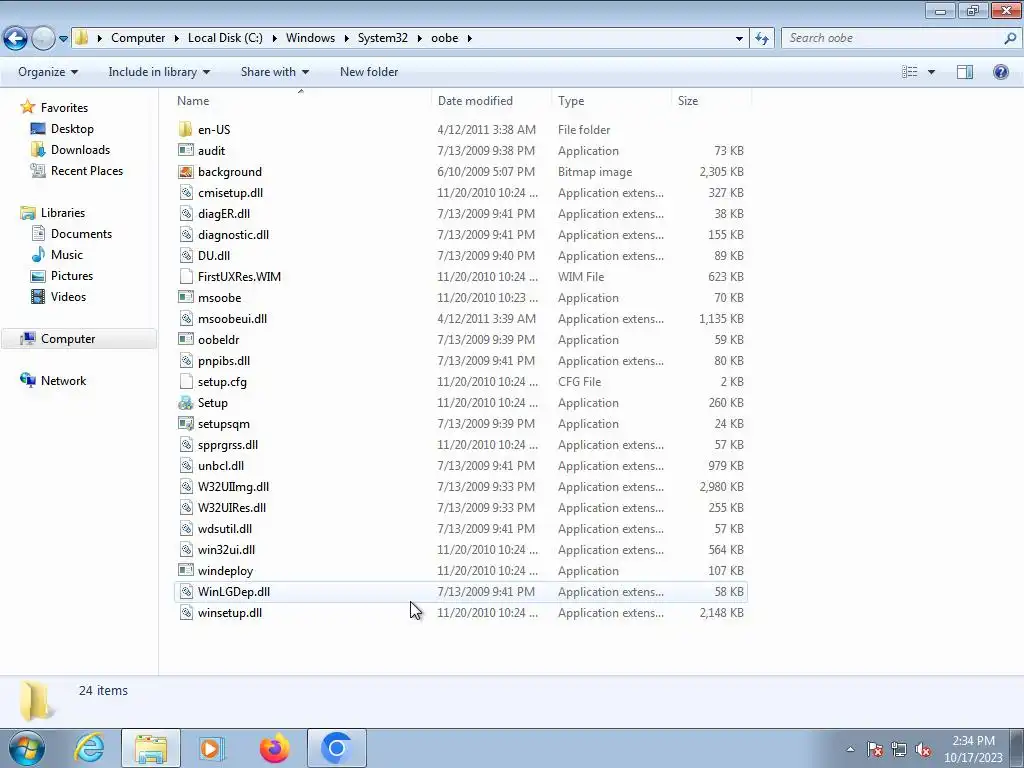Click the Back navigation arrow
1024x768 pixels.
click(x=16, y=39)
